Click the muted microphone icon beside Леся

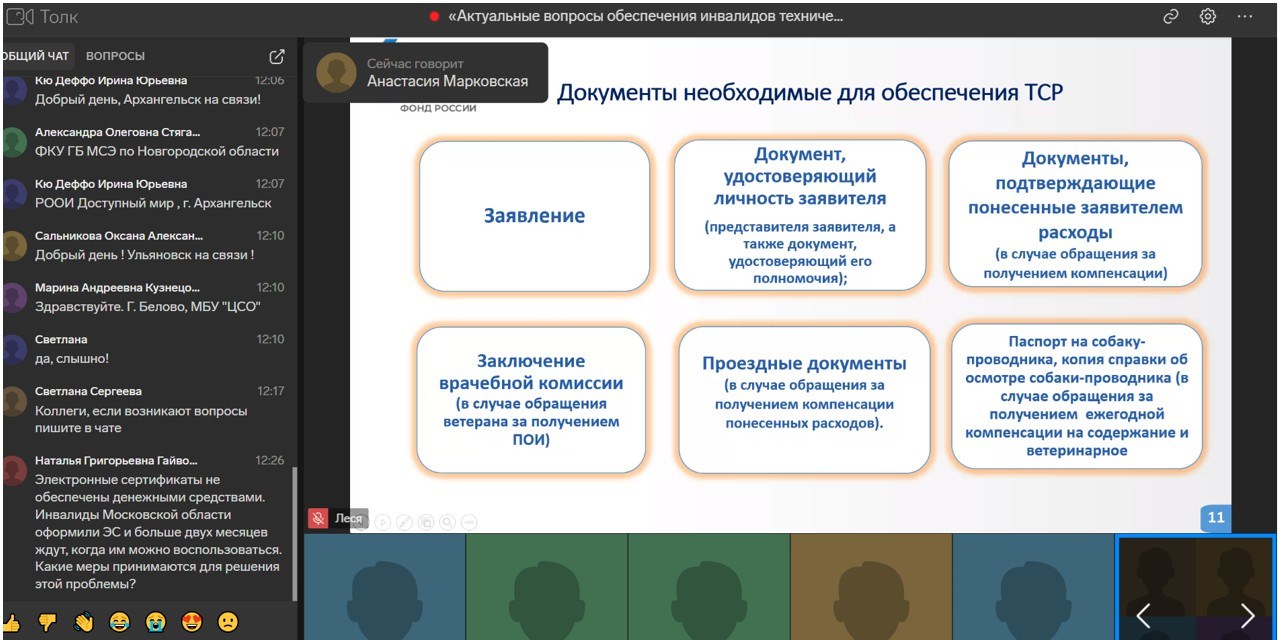318,519
